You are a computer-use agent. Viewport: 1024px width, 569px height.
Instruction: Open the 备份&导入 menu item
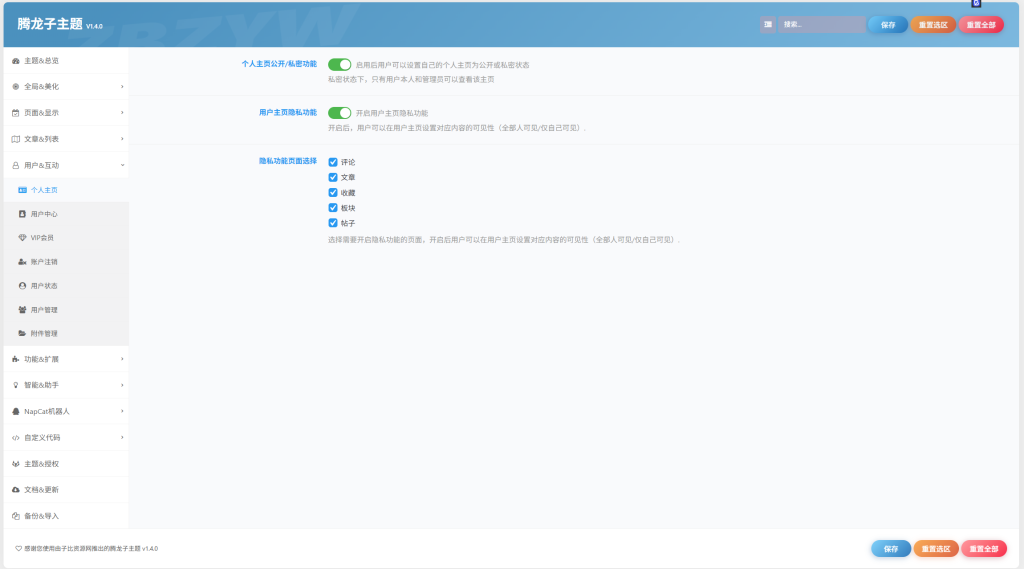click(66, 515)
